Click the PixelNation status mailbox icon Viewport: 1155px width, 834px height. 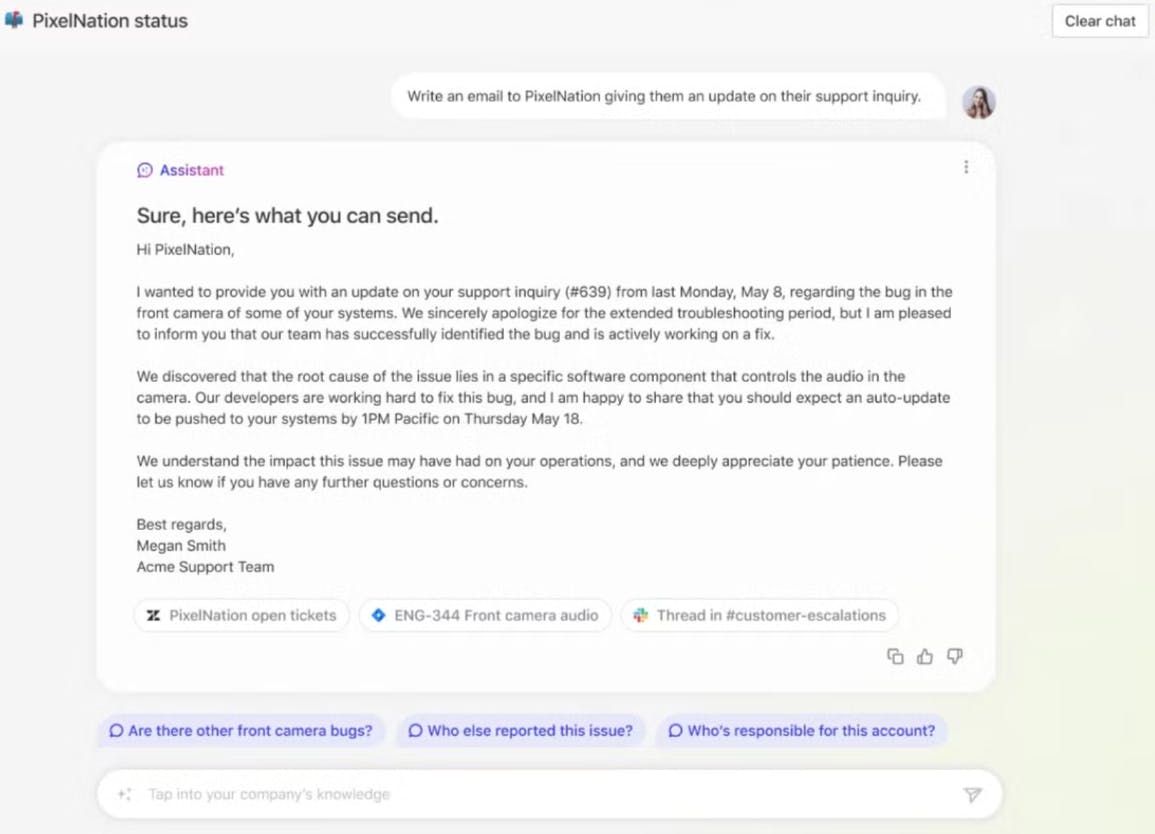(x=14, y=20)
